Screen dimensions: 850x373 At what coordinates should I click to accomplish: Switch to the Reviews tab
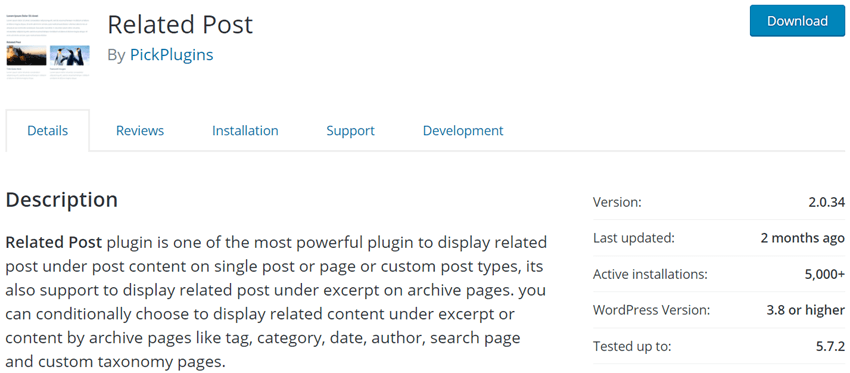tap(140, 131)
